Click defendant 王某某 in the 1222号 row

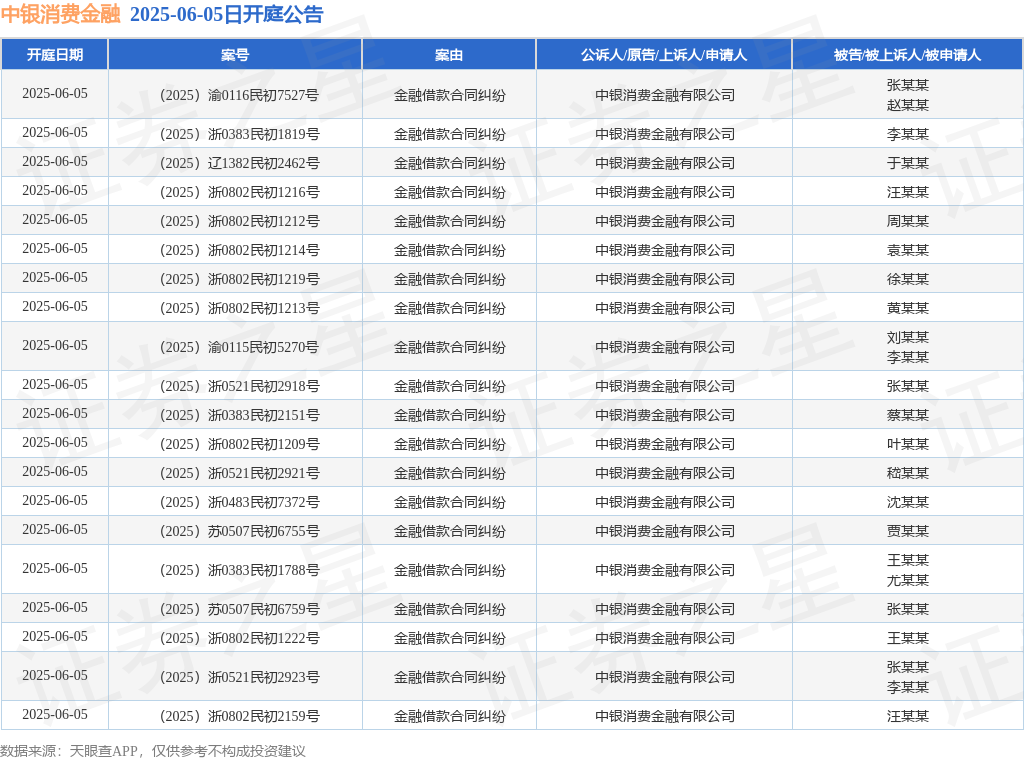click(908, 639)
